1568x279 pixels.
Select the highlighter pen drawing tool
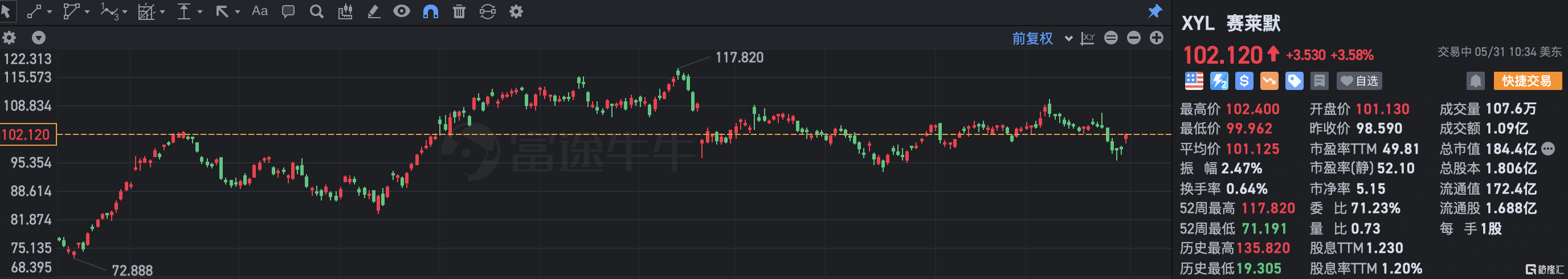(374, 11)
